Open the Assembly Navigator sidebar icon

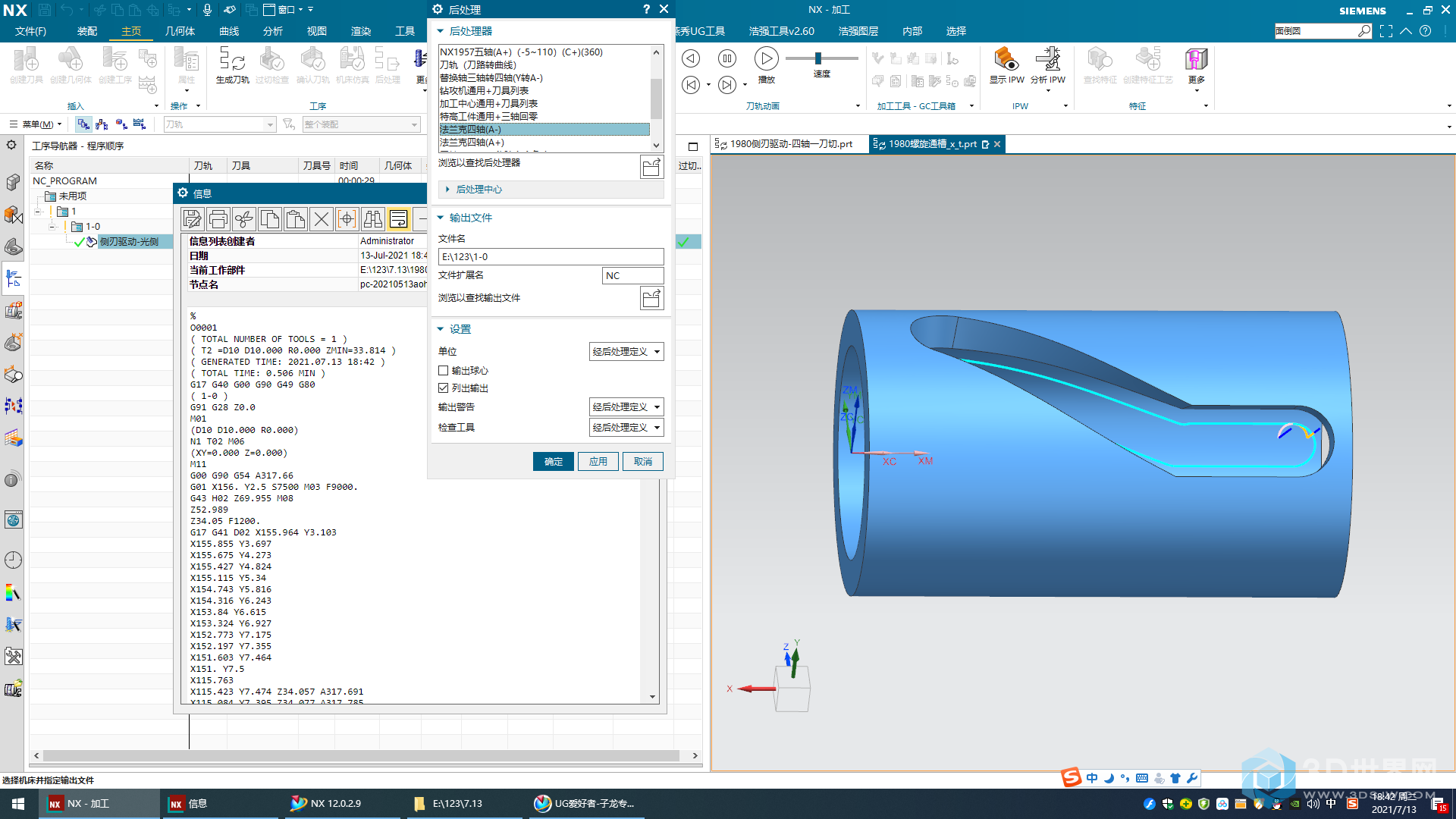(x=13, y=182)
